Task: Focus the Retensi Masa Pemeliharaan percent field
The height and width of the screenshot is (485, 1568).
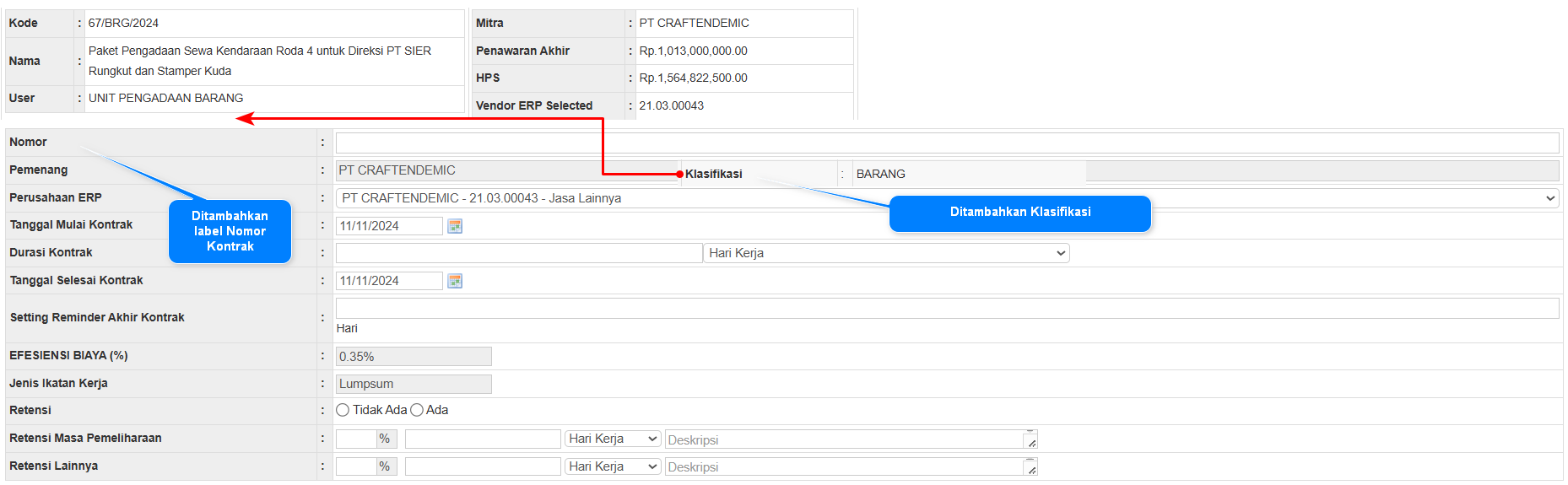Action: tap(356, 439)
